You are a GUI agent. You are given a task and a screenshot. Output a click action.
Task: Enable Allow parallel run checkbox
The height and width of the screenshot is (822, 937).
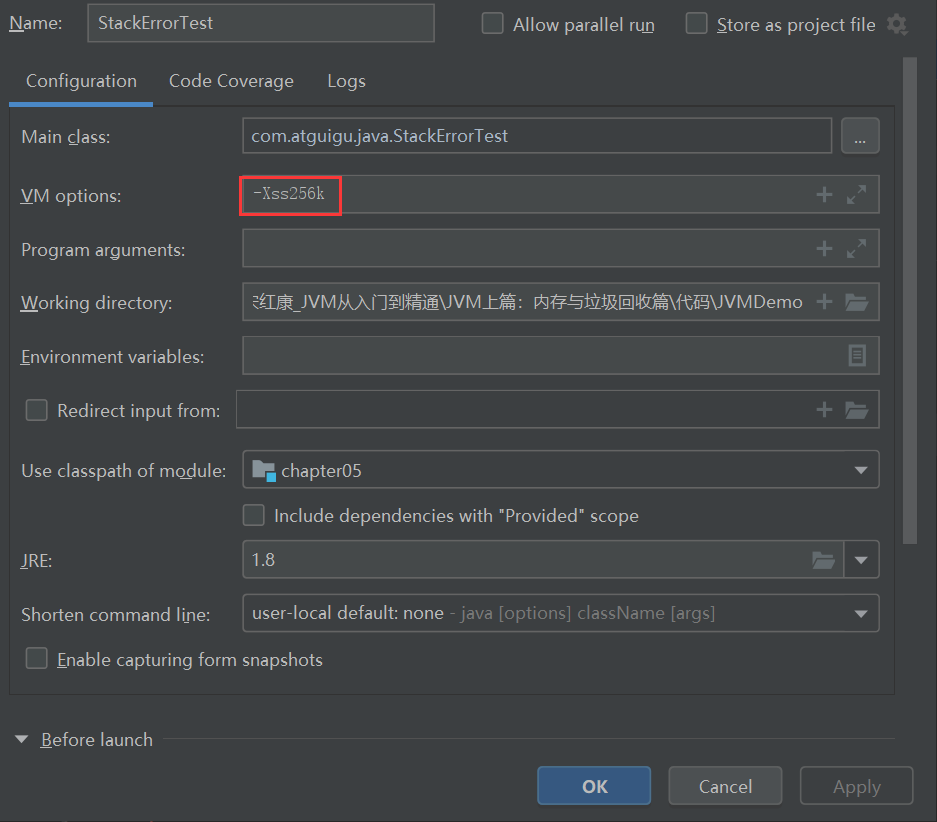(493, 24)
